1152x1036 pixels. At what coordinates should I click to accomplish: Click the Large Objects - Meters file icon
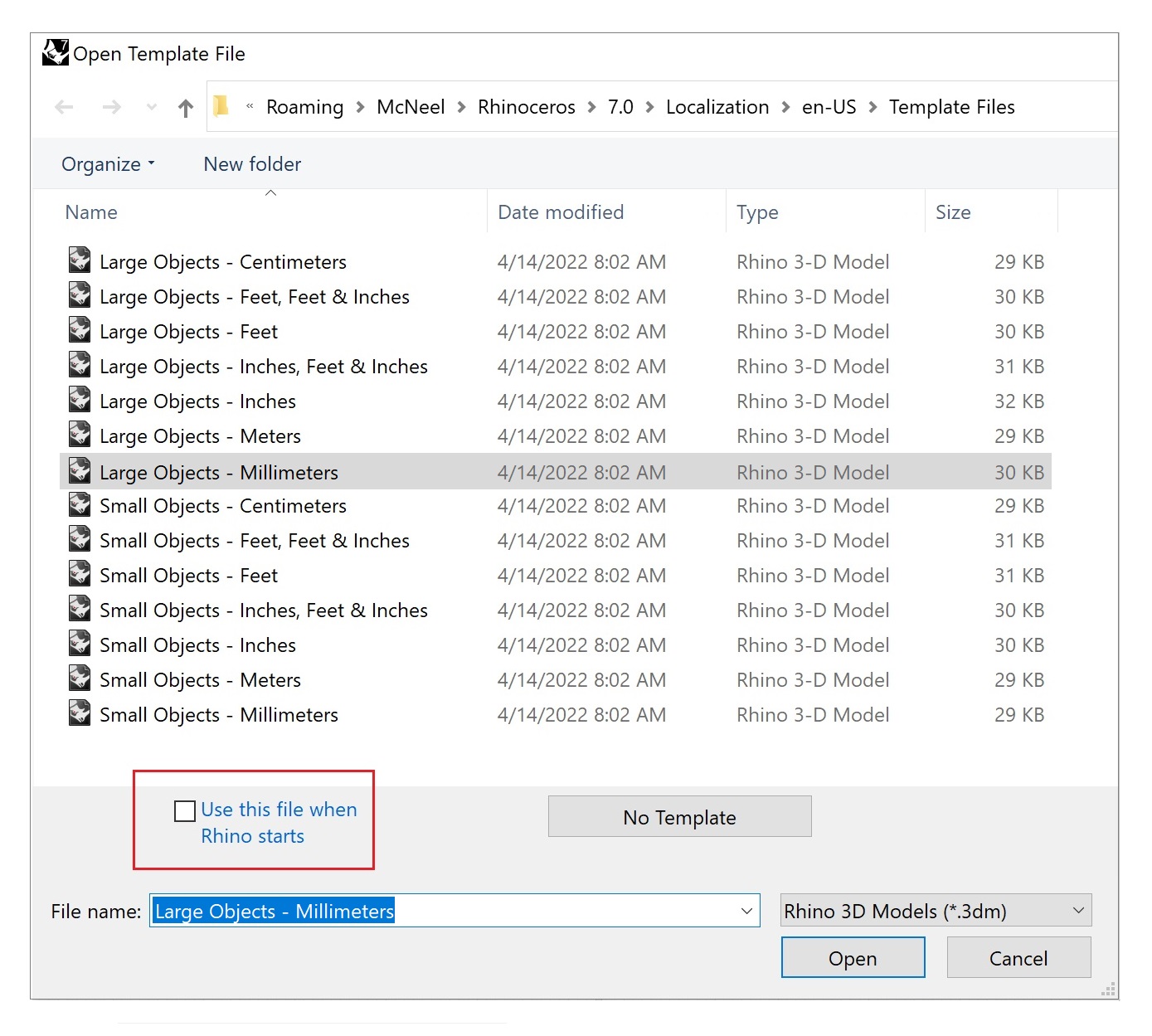pyautogui.click(x=80, y=435)
